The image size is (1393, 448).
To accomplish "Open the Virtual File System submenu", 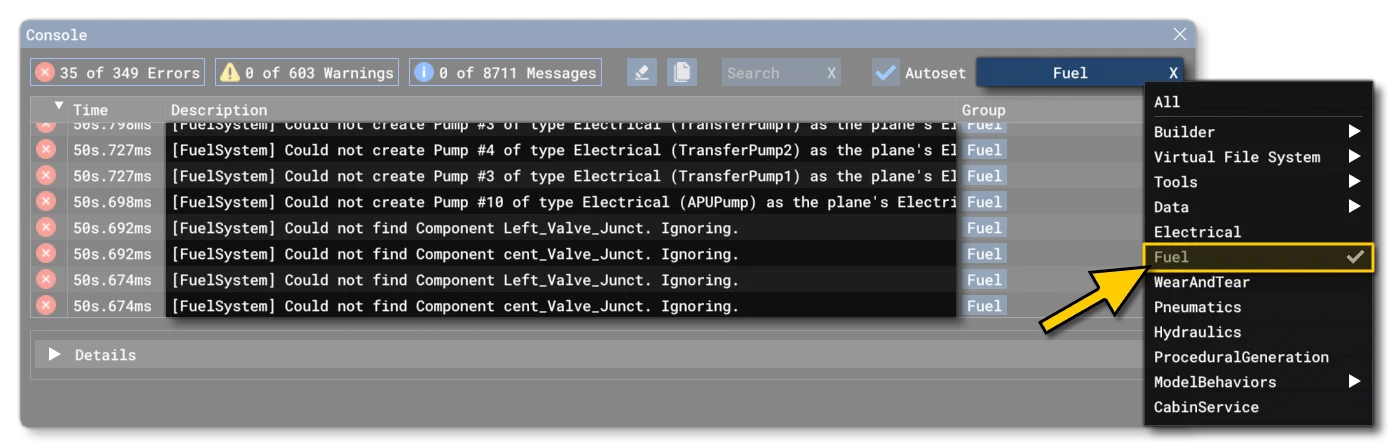I will 1259,157.
